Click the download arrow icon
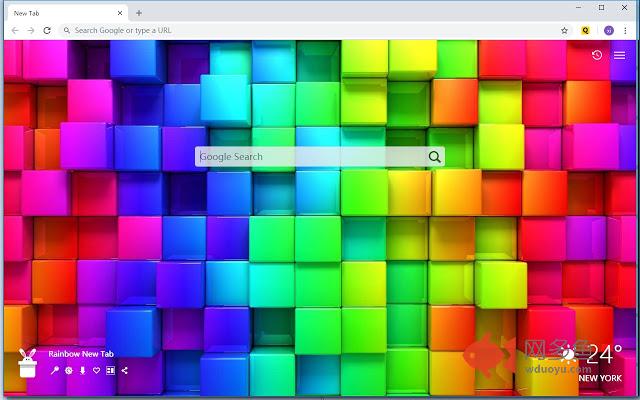 [x=82, y=370]
